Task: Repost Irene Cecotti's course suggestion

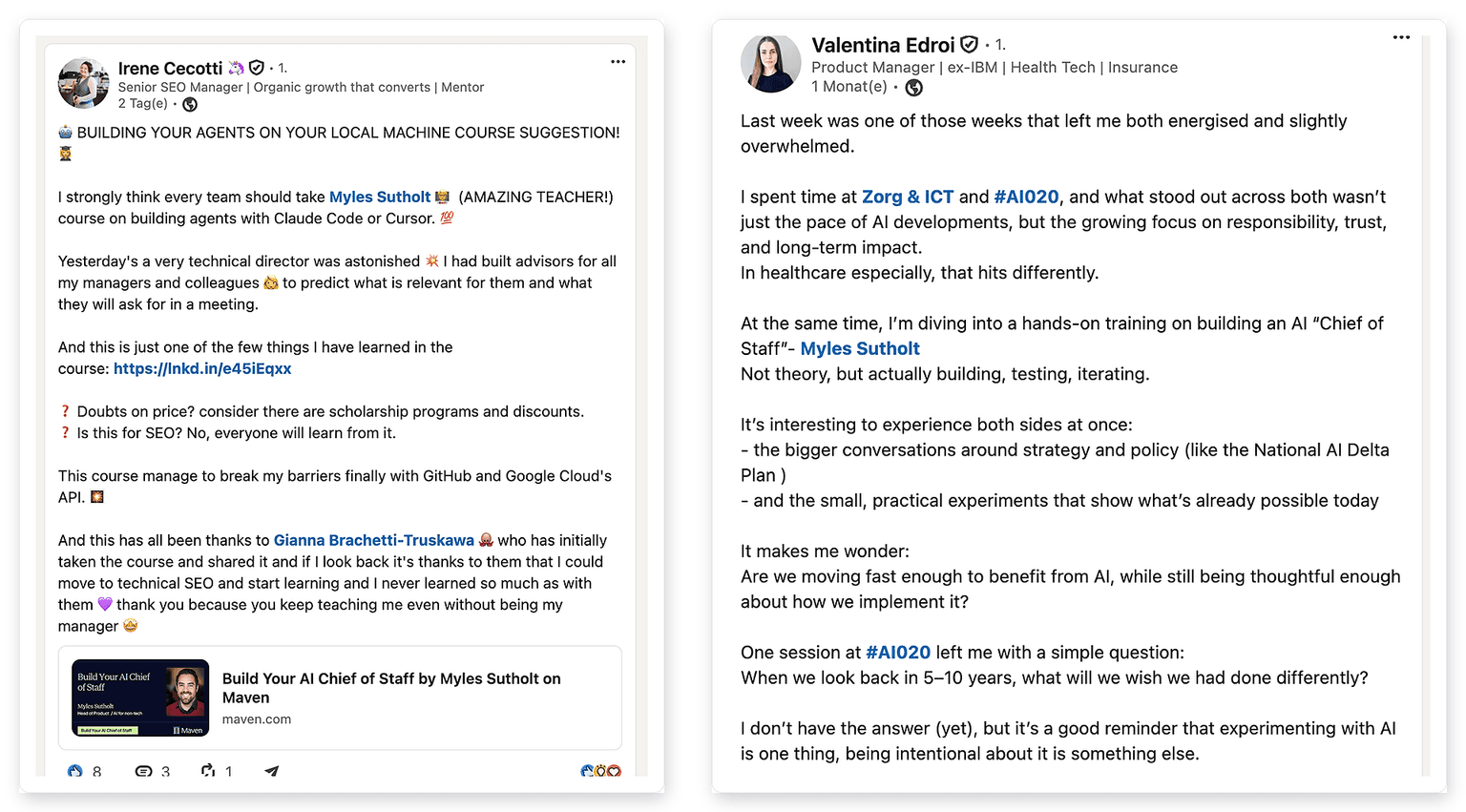Action: tap(208, 771)
